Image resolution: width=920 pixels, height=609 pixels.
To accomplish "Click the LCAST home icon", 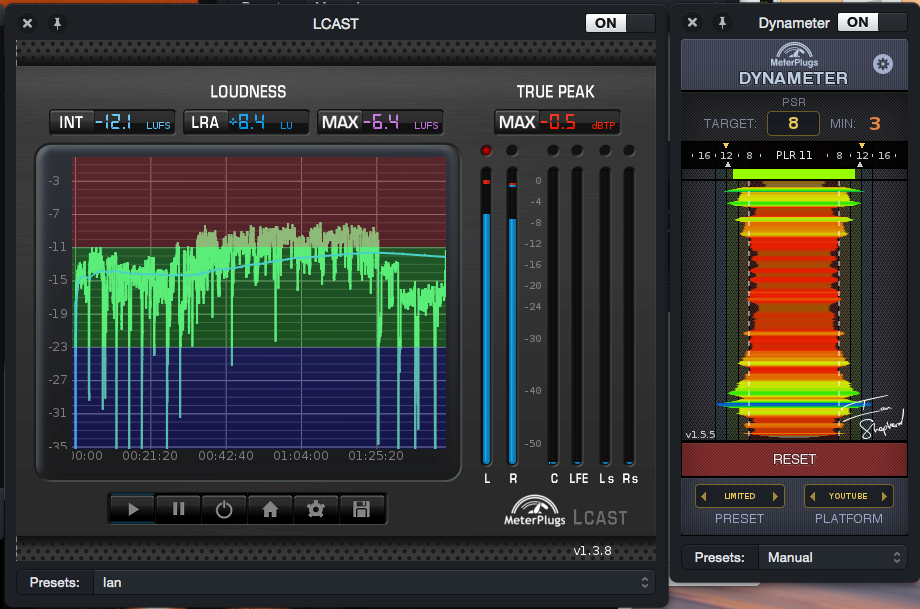I will (270, 509).
